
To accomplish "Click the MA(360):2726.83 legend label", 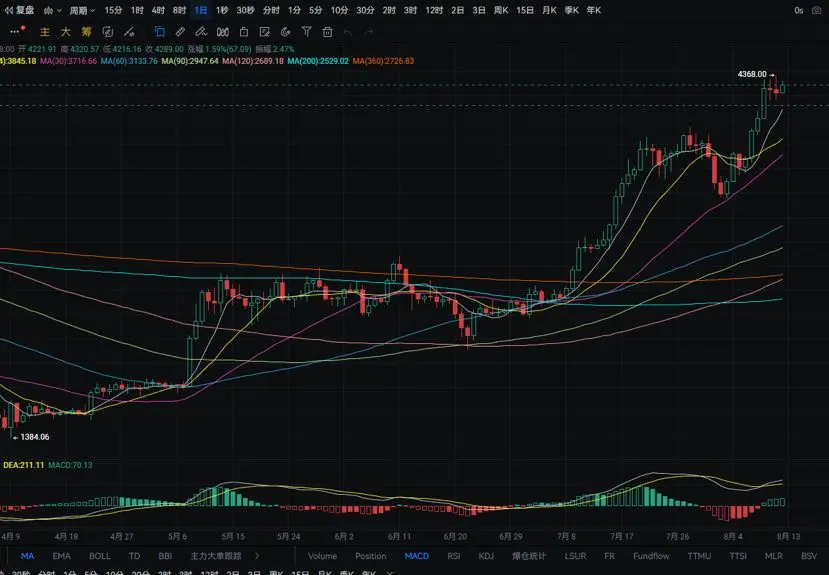I will [383, 61].
